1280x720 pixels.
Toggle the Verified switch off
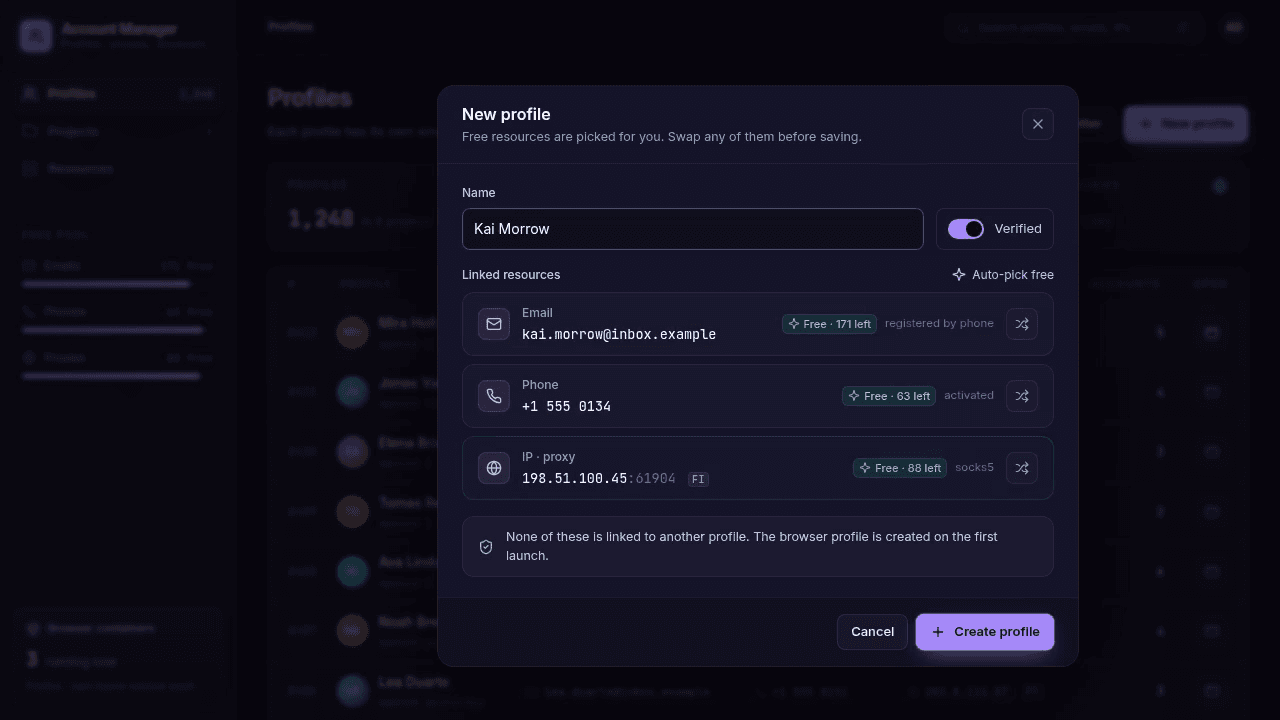(x=966, y=229)
